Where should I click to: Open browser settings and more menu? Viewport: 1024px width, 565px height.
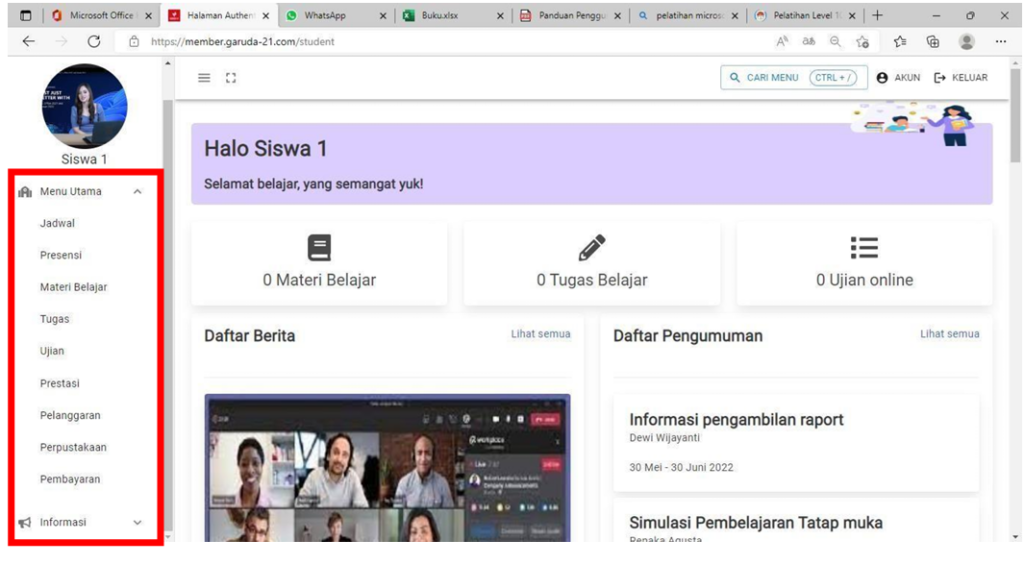(x=1000, y=41)
